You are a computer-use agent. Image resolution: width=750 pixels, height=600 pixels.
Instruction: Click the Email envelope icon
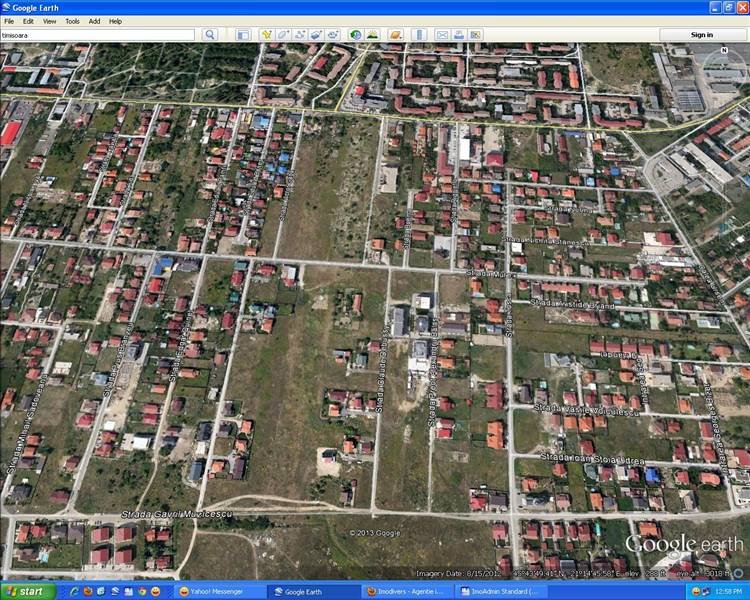441,35
